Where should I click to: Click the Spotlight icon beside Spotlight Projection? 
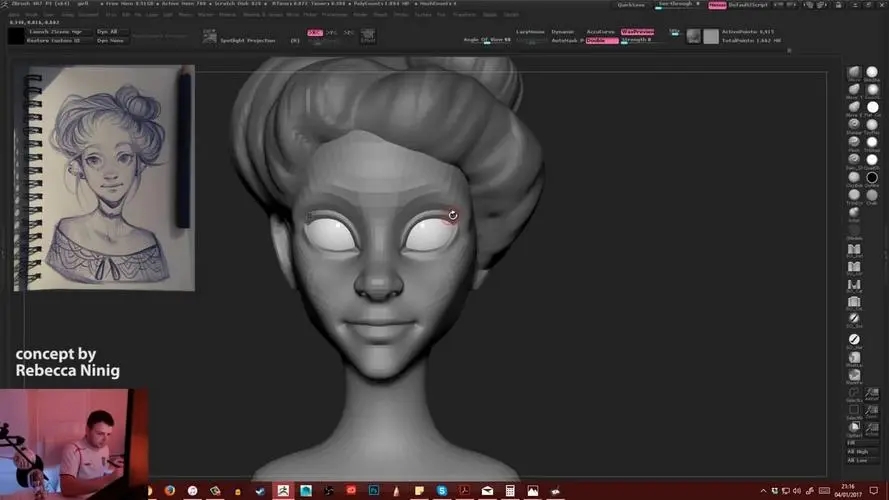[x=209, y=36]
